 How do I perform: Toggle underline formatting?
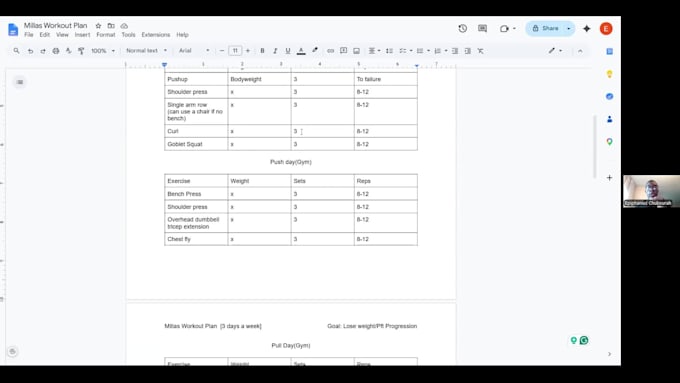coord(288,51)
